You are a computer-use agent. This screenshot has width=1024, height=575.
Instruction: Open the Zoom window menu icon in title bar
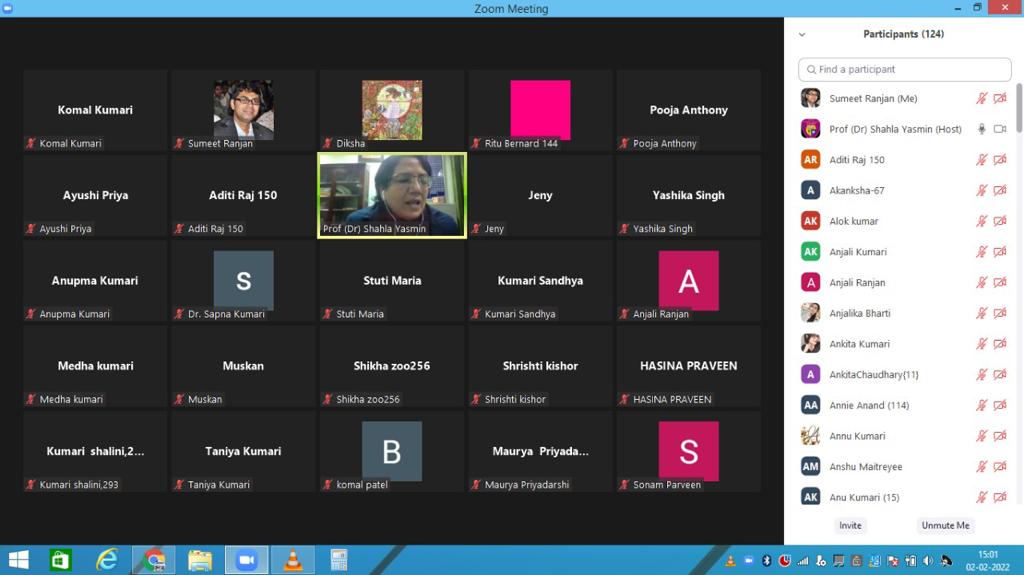point(8,8)
